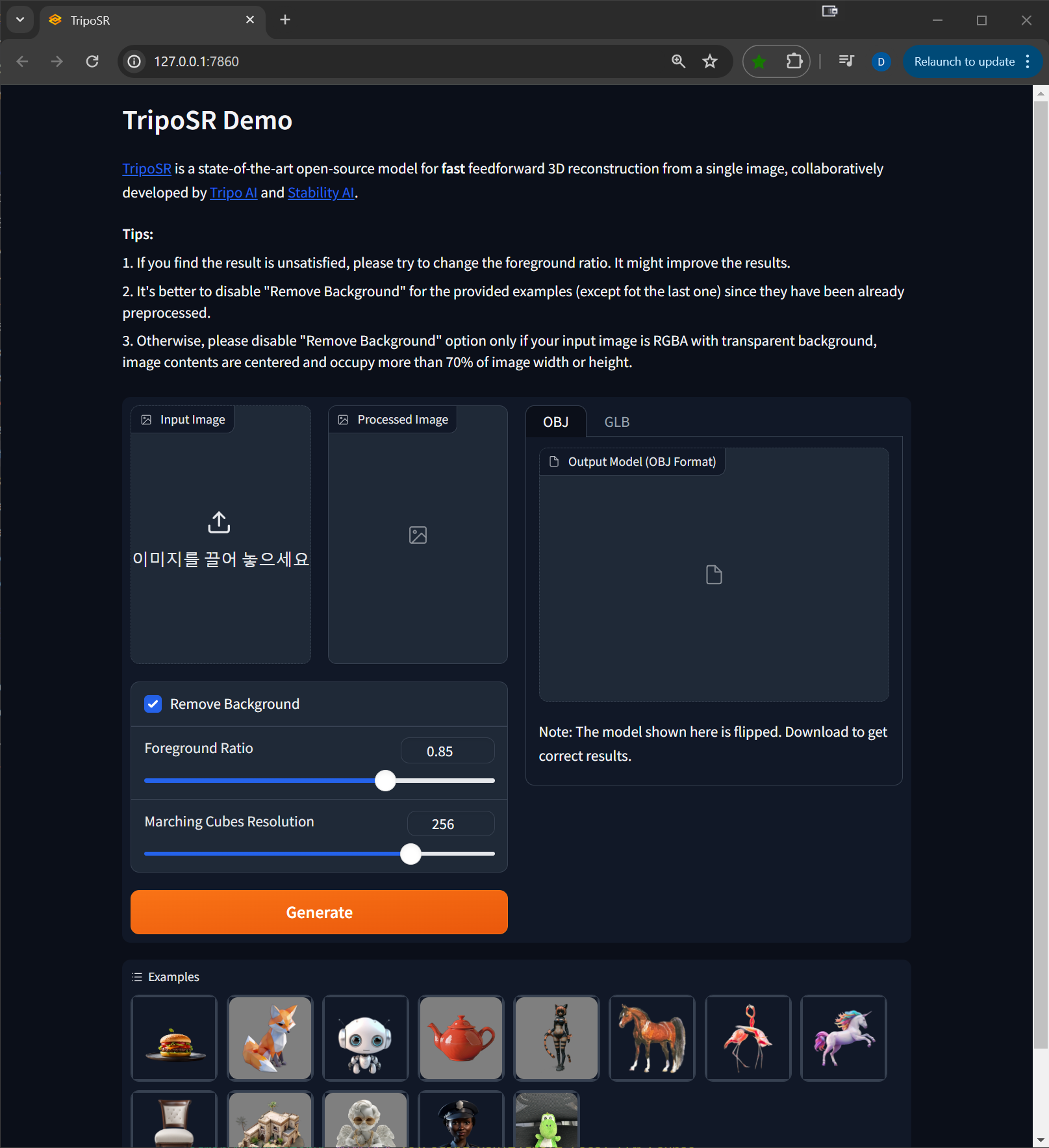The height and width of the screenshot is (1148, 1049).
Task: Click the Input Image panel icon
Action: [x=147, y=419]
